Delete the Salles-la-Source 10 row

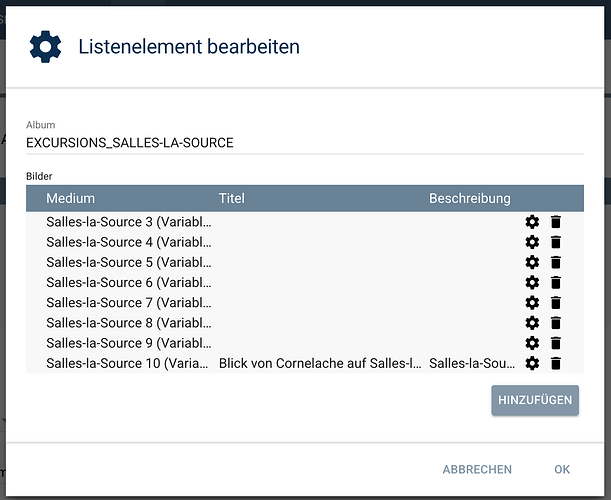(556, 363)
